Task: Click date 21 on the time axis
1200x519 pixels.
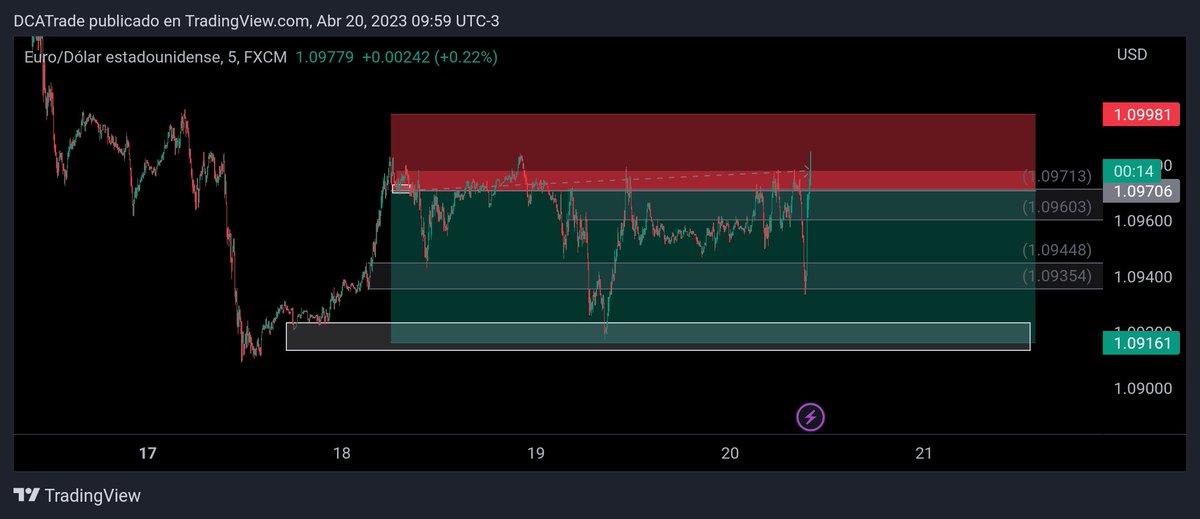Action: point(924,454)
